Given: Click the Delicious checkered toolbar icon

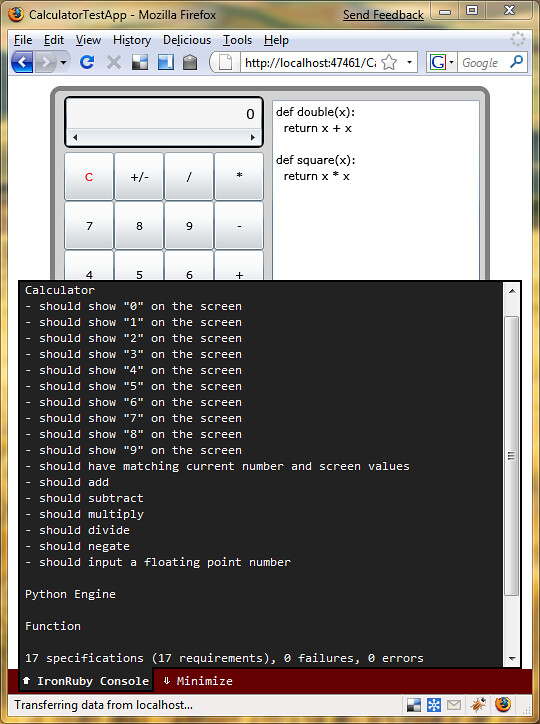Looking at the screenshot, I should coord(140,62).
